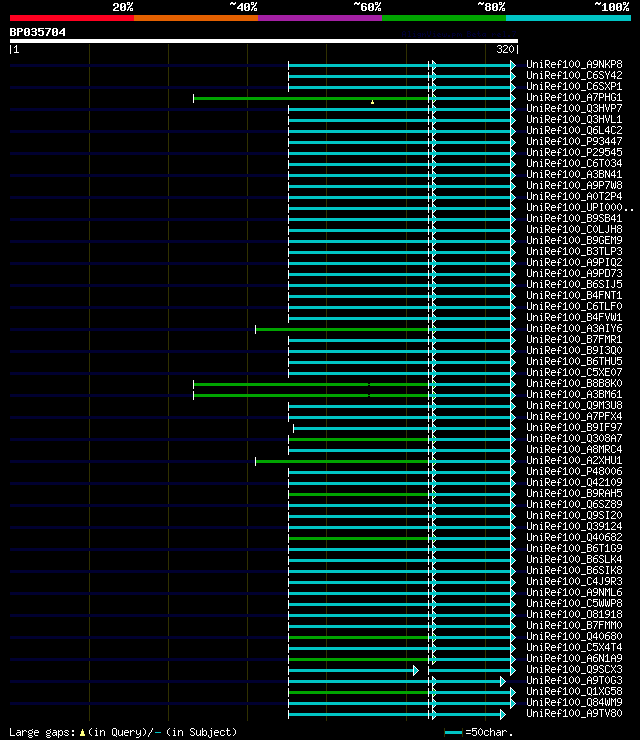This screenshot has height=740, width=640.
Task: Click the UniRef100_Q1XG58 label
Action: 574,691
